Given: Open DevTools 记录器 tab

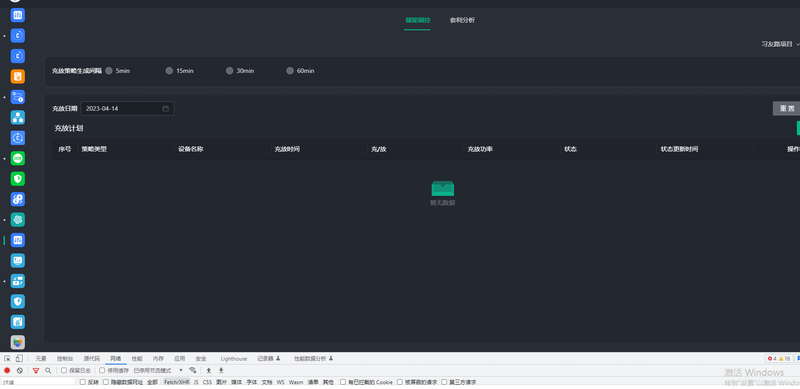Looking at the screenshot, I should pos(269,359).
